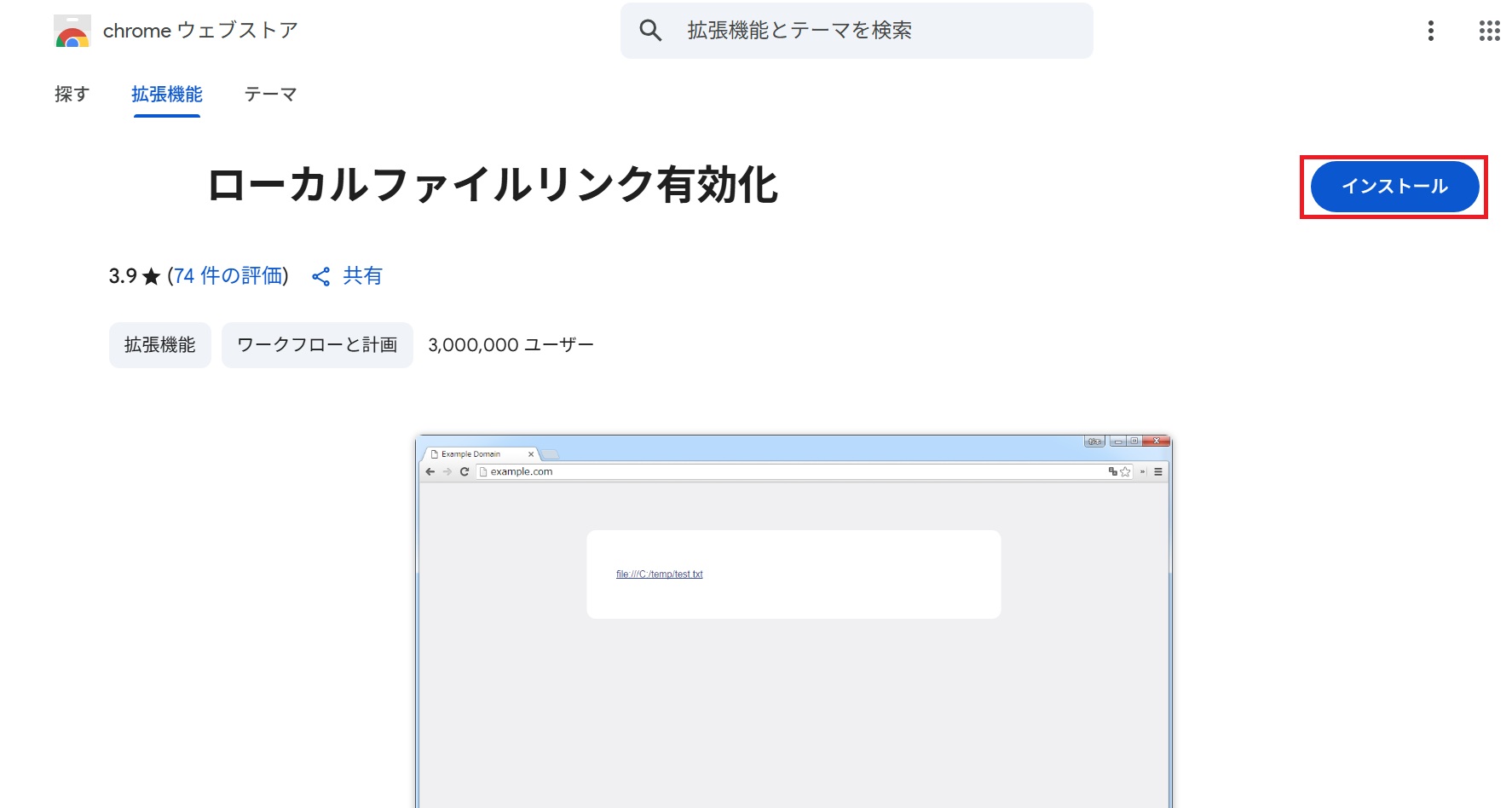The width and height of the screenshot is (1512, 808).
Task: Click the Chrome Web Store rainbow logo
Action: click(x=72, y=32)
